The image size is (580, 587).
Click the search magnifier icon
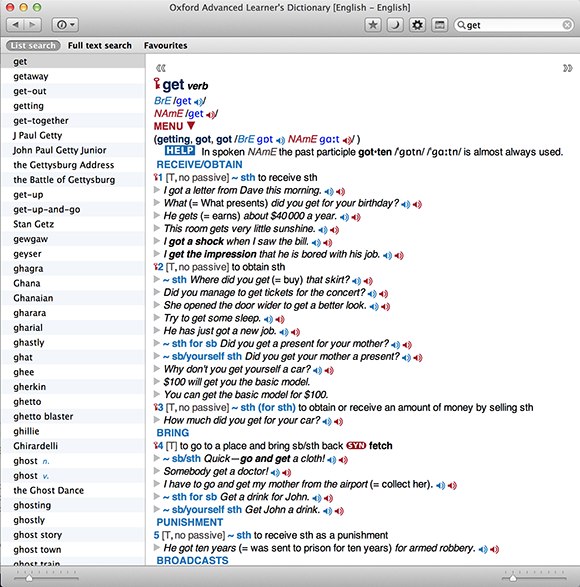(461, 25)
